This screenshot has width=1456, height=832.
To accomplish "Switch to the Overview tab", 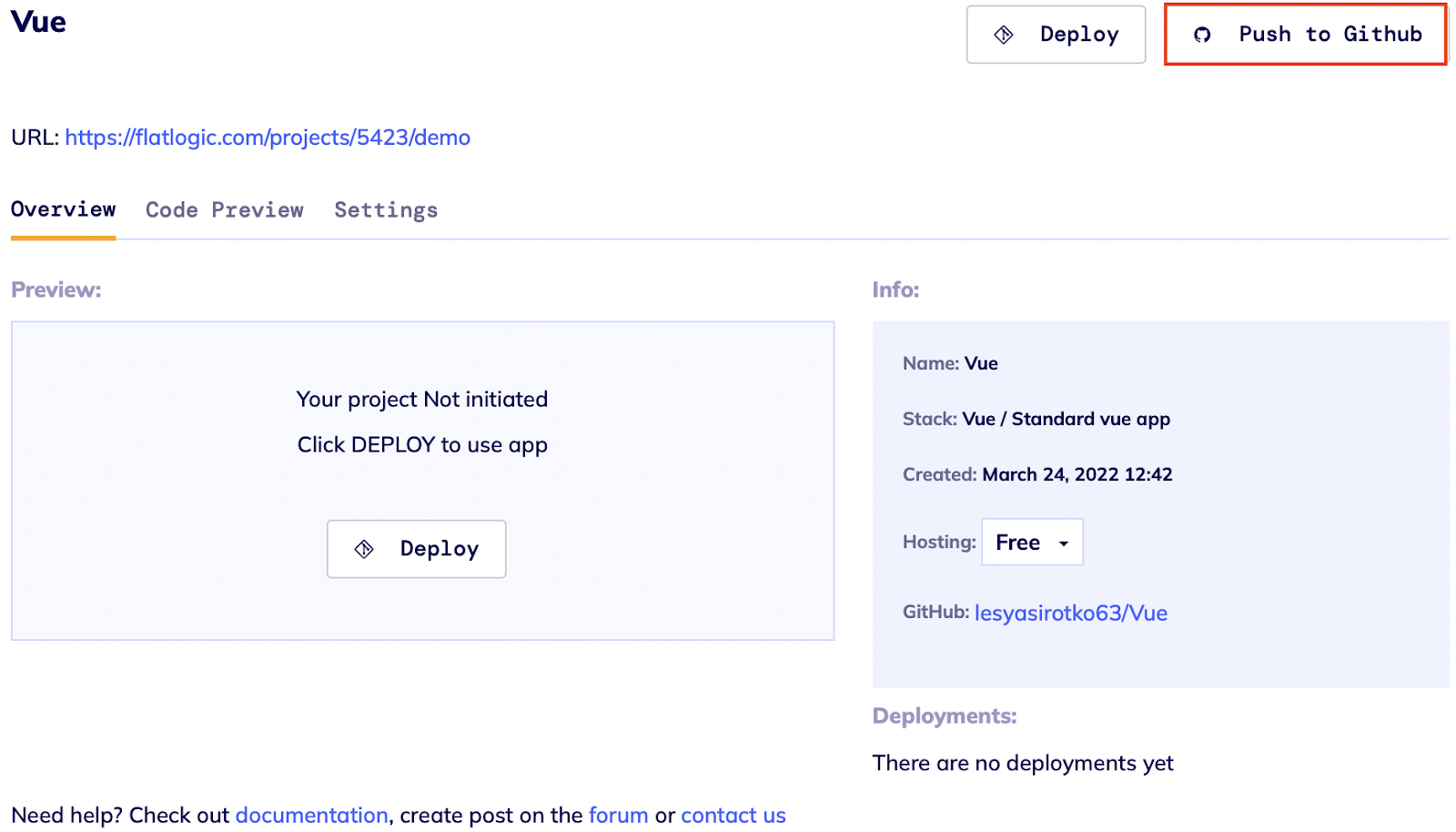I will pyautogui.click(x=64, y=209).
